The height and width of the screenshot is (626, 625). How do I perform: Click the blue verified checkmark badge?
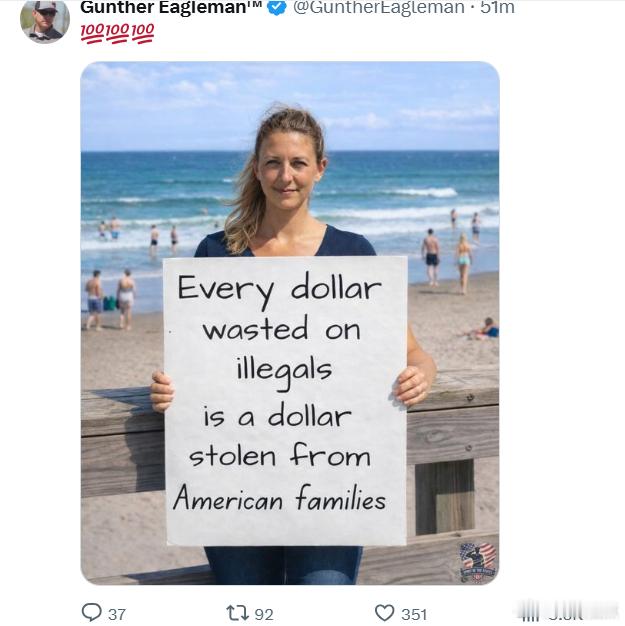point(276,7)
